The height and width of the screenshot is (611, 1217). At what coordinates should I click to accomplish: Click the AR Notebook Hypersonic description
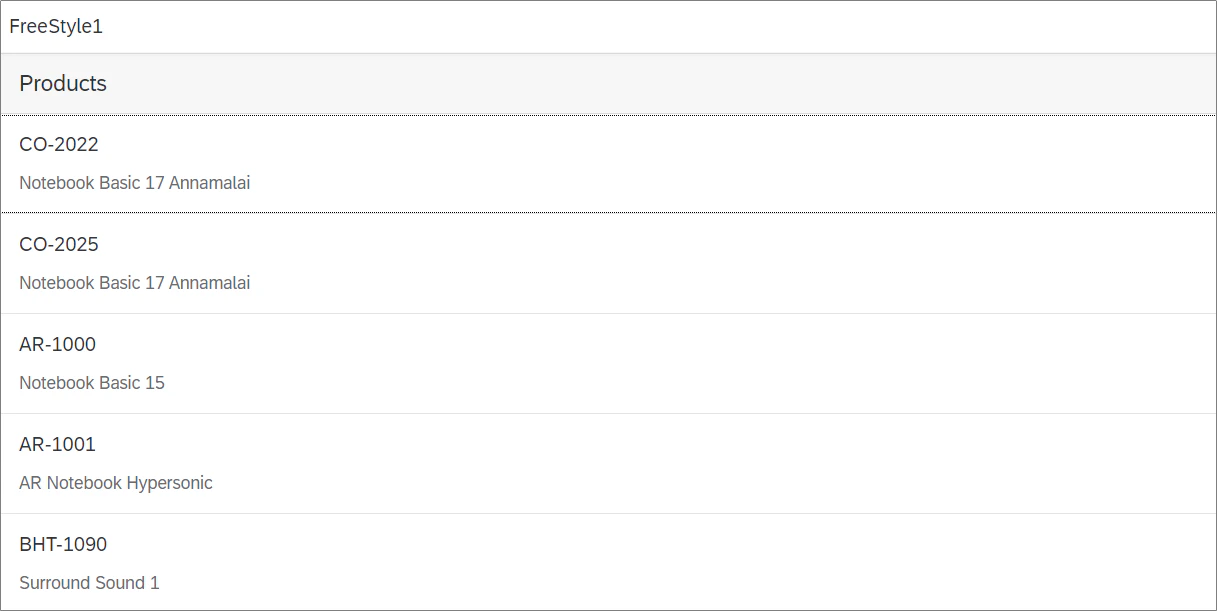(x=116, y=483)
